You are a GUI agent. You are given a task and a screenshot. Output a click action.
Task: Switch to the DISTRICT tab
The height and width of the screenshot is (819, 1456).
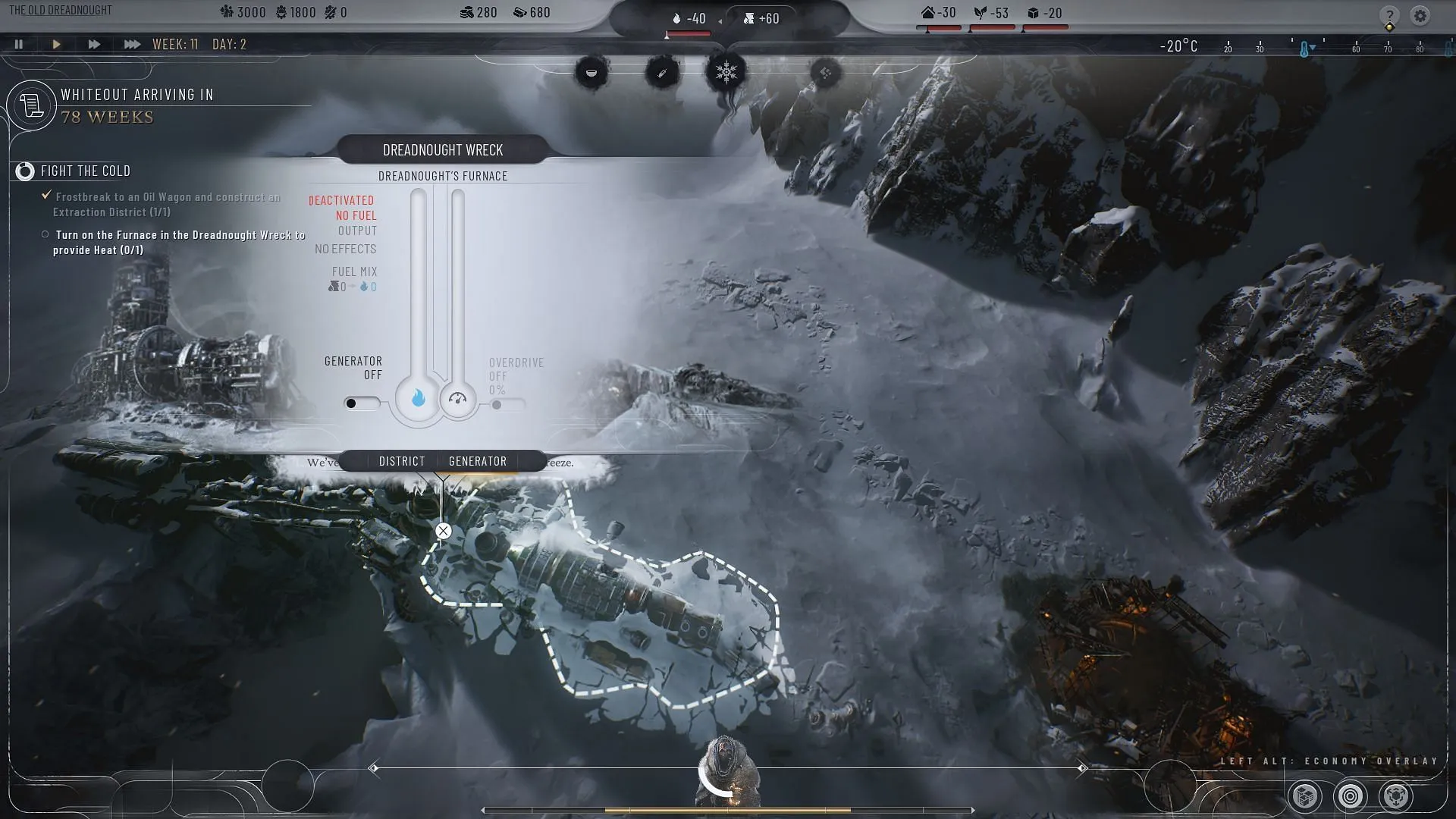click(401, 461)
